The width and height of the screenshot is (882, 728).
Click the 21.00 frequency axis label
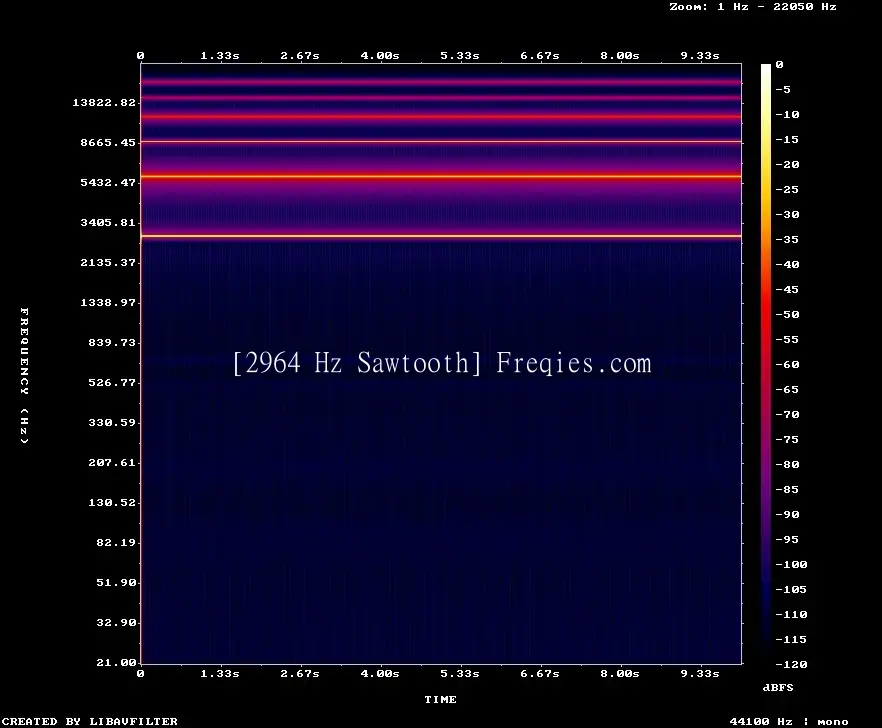pos(116,662)
